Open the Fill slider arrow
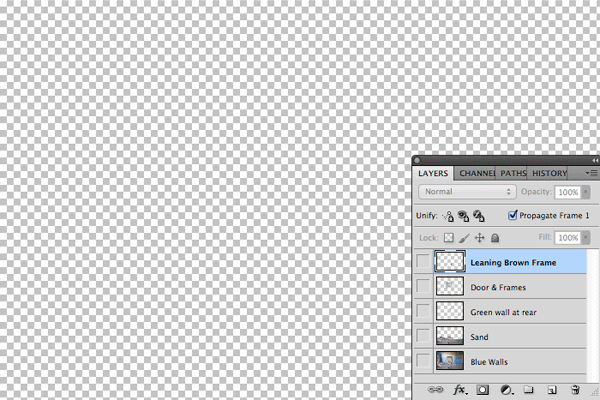600x400 pixels. pyautogui.click(x=585, y=238)
